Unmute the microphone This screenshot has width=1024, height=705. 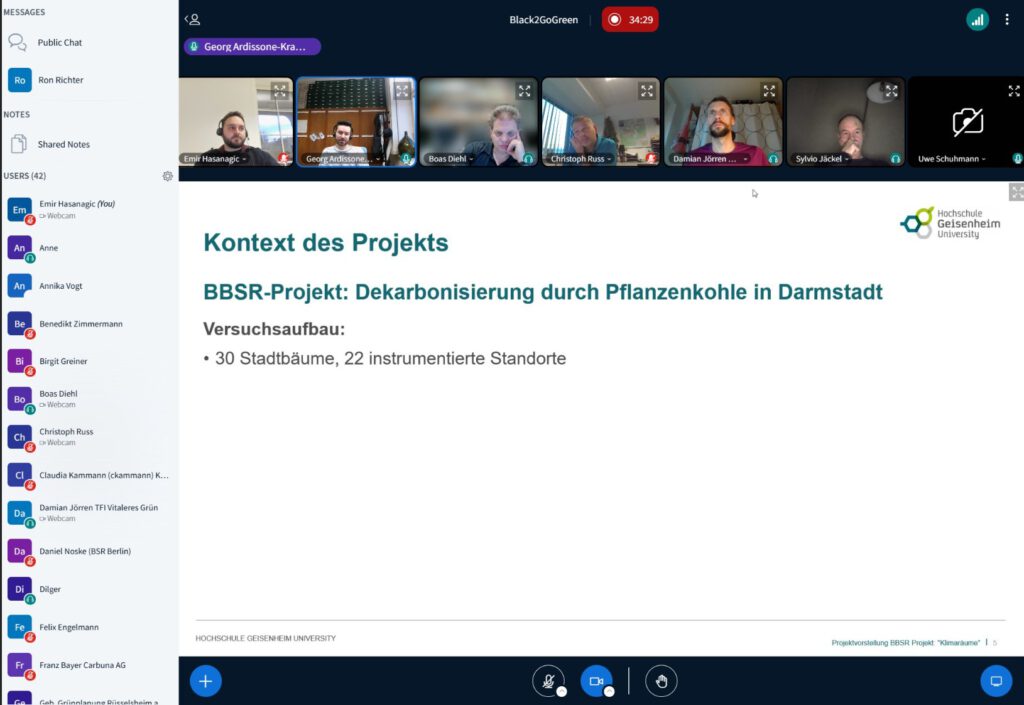547,681
